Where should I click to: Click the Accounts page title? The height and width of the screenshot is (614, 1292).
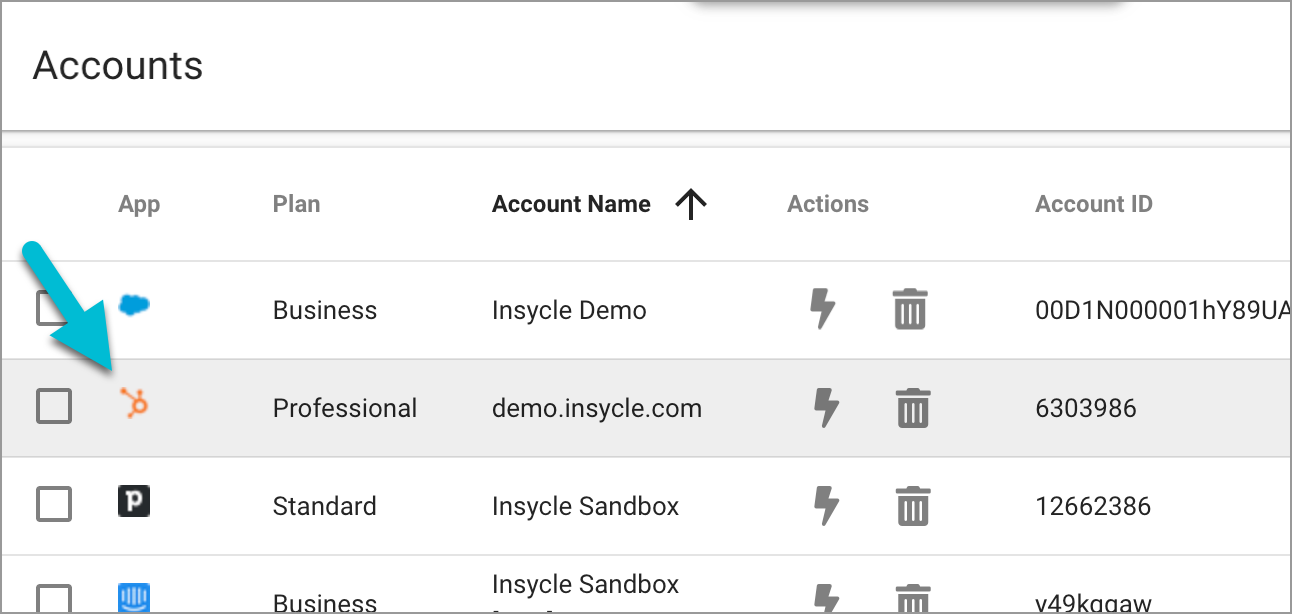pos(117,65)
